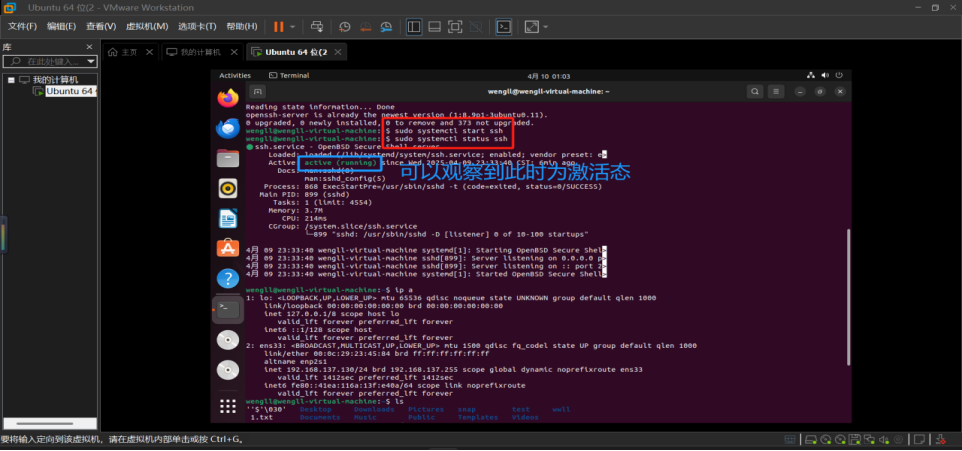Open Ubuntu Software from the dock

tap(228, 249)
